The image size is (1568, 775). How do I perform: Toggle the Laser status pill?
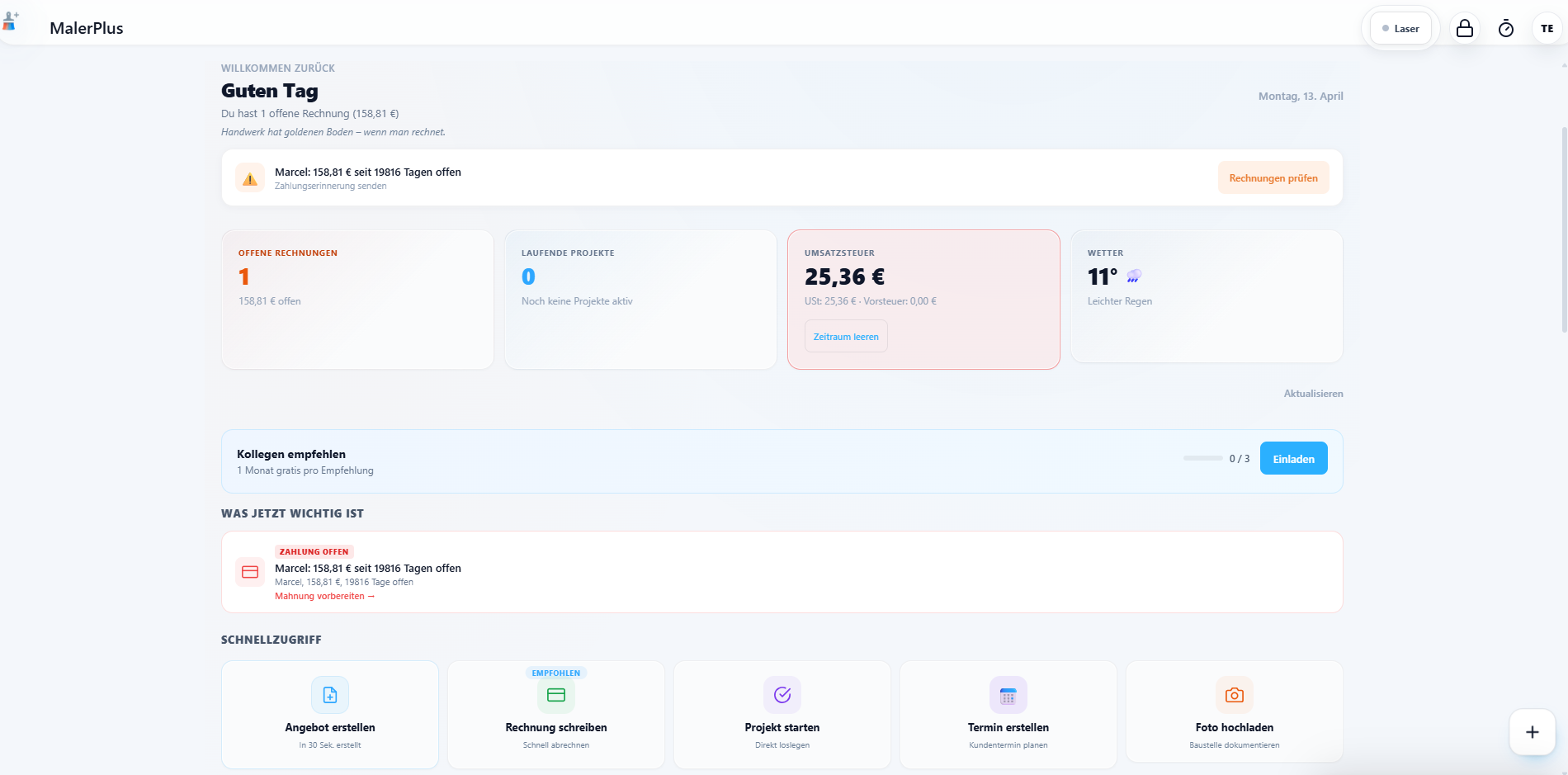pyautogui.click(x=1400, y=29)
